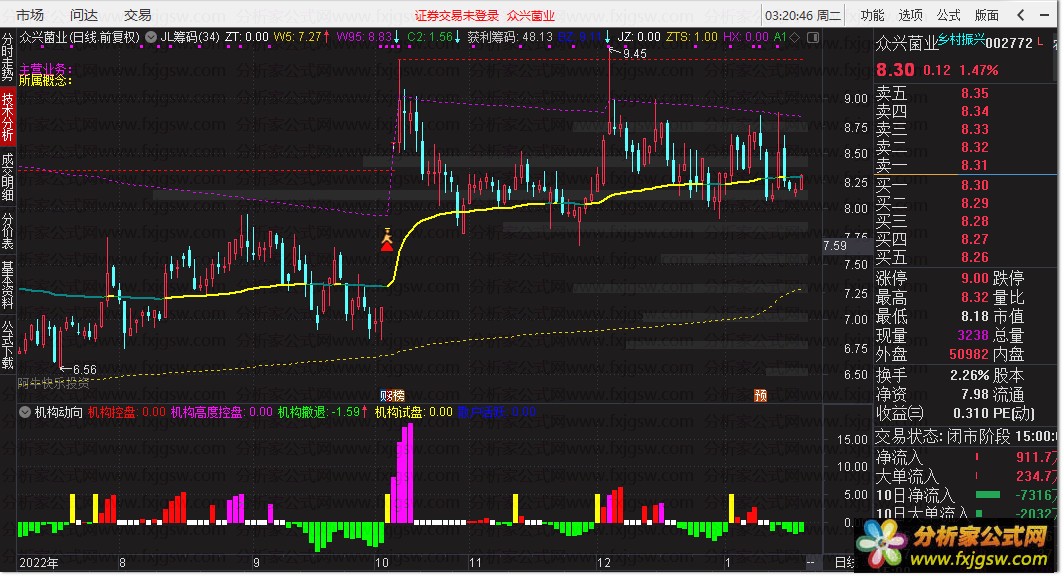The height and width of the screenshot is (576, 1064).
Task: Click the 机构动向 indicator label
Action: (x=59, y=412)
